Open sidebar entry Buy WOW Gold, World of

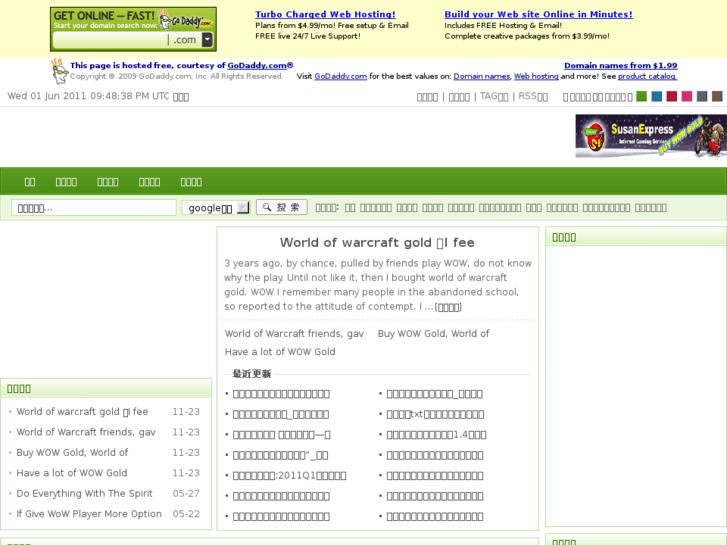tap(72, 453)
